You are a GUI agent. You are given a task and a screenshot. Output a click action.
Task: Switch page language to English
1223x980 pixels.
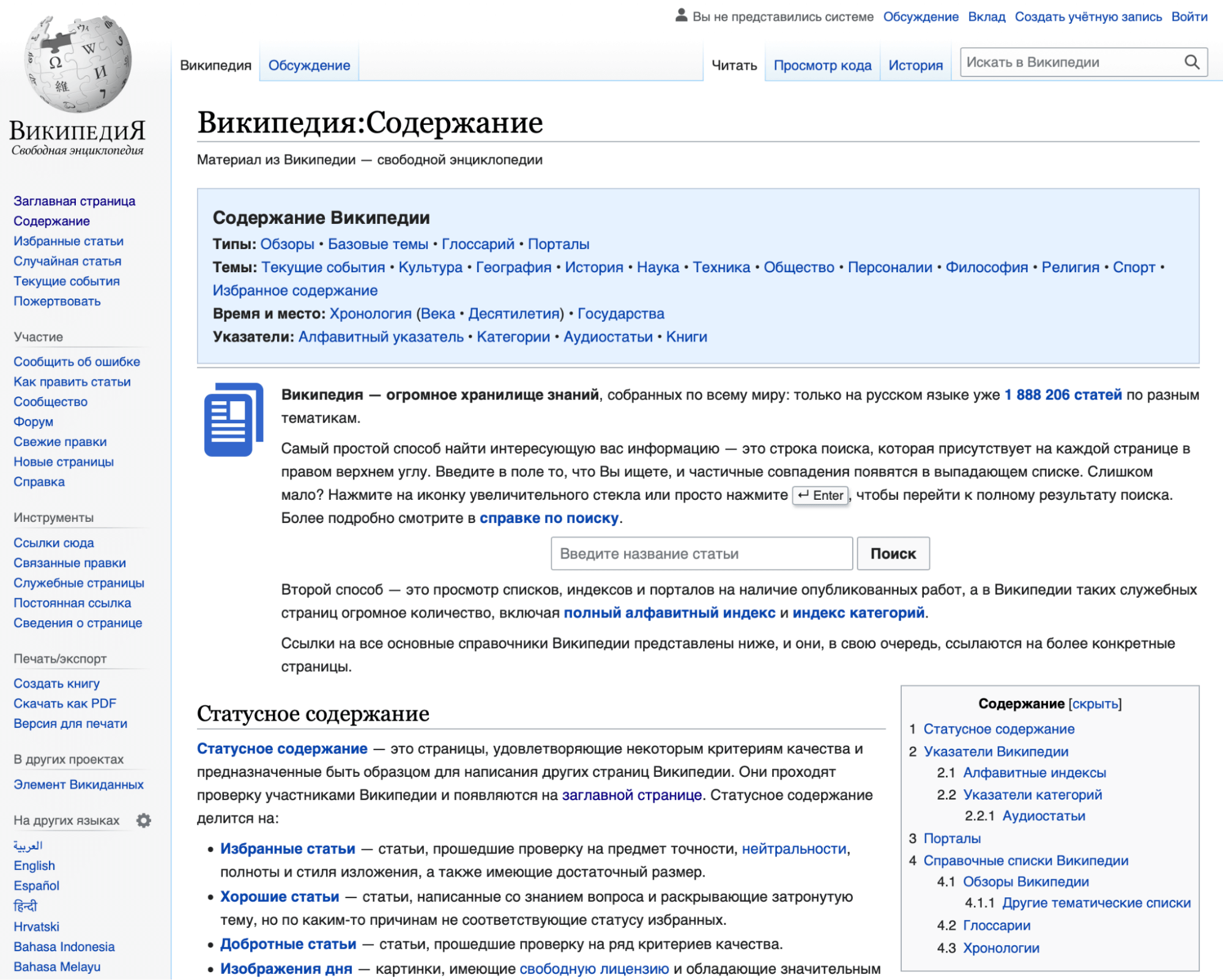coord(34,866)
